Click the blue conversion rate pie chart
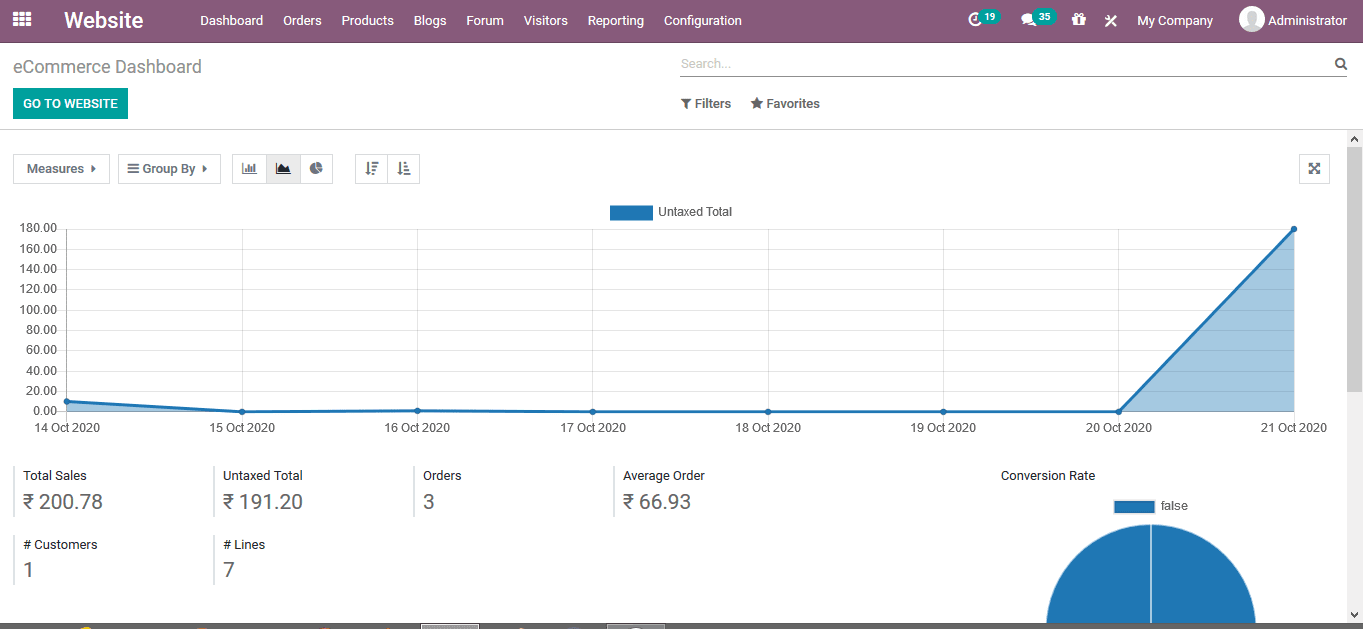 pyautogui.click(x=1151, y=575)
